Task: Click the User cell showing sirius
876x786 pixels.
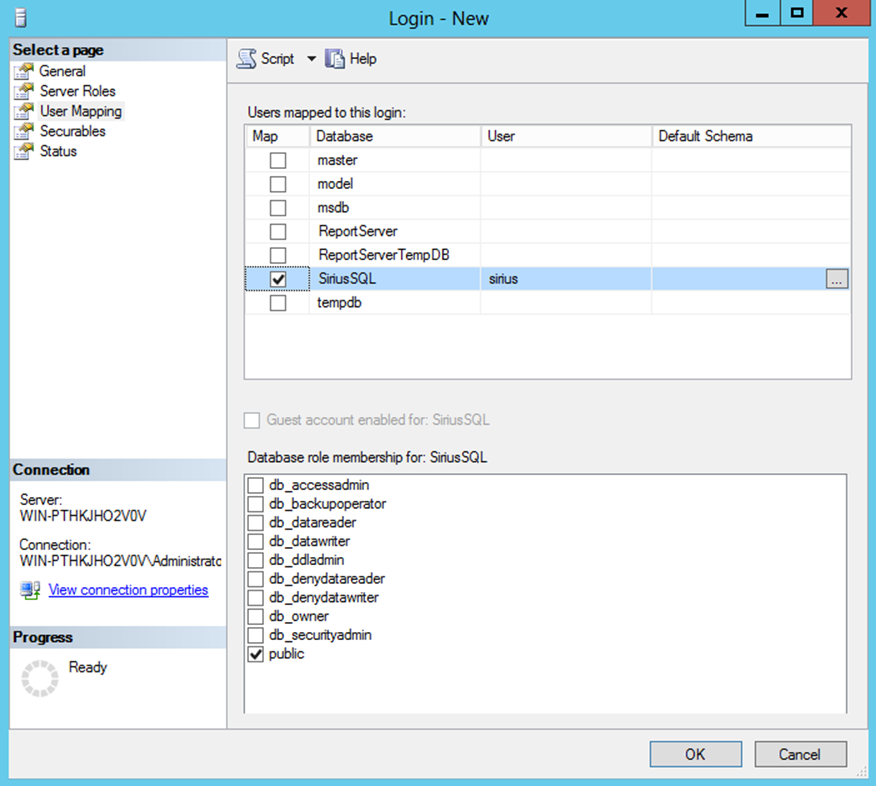Action: tap(565, 279)
